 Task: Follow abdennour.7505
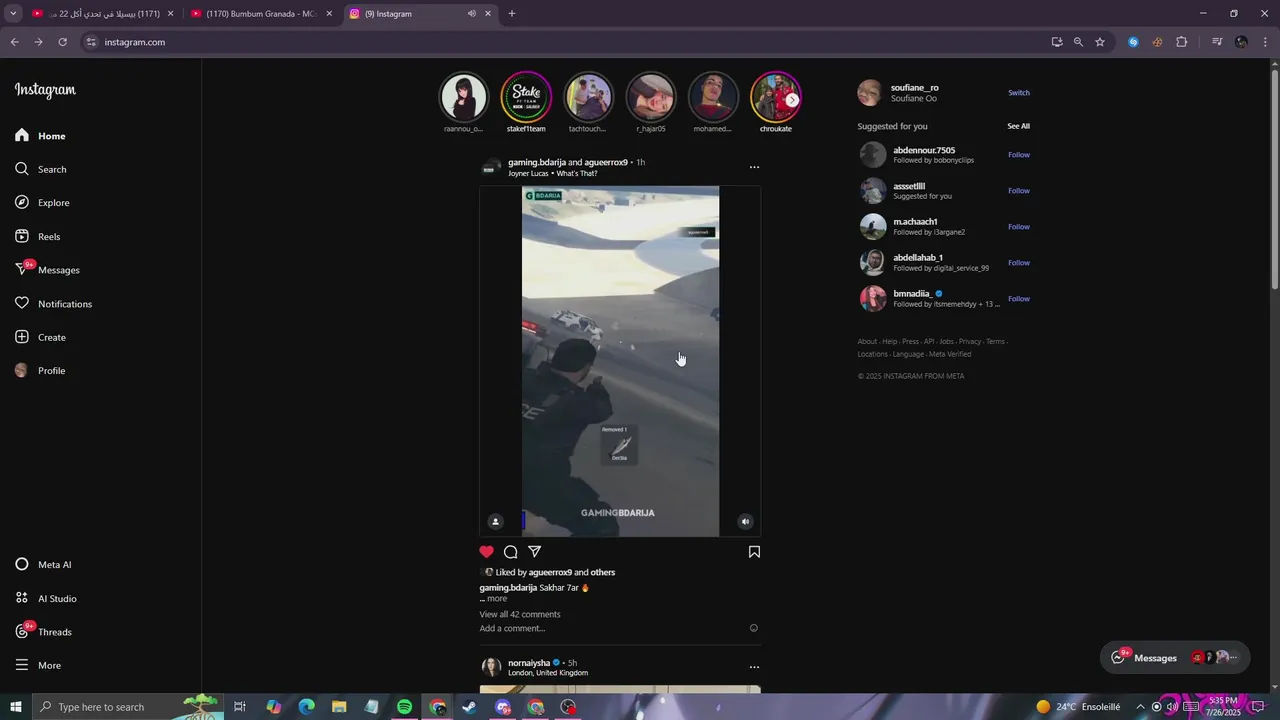coord(1019,155)
